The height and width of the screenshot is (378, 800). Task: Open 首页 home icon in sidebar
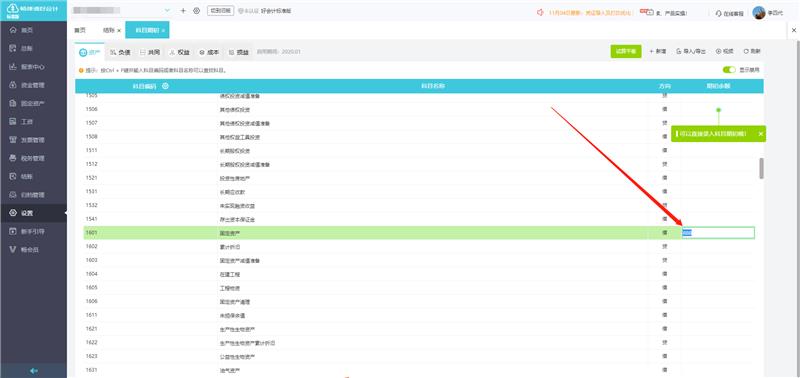[13, 31]
